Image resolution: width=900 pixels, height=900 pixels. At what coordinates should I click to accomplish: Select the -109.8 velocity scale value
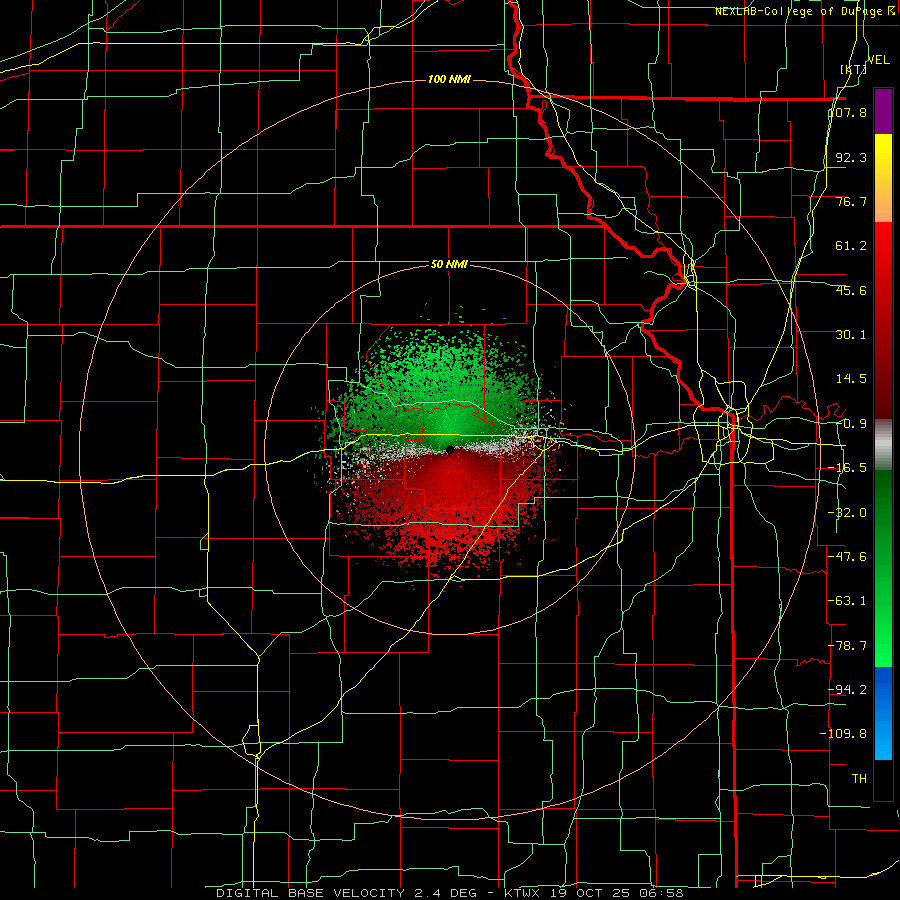[x=843, y=734]
